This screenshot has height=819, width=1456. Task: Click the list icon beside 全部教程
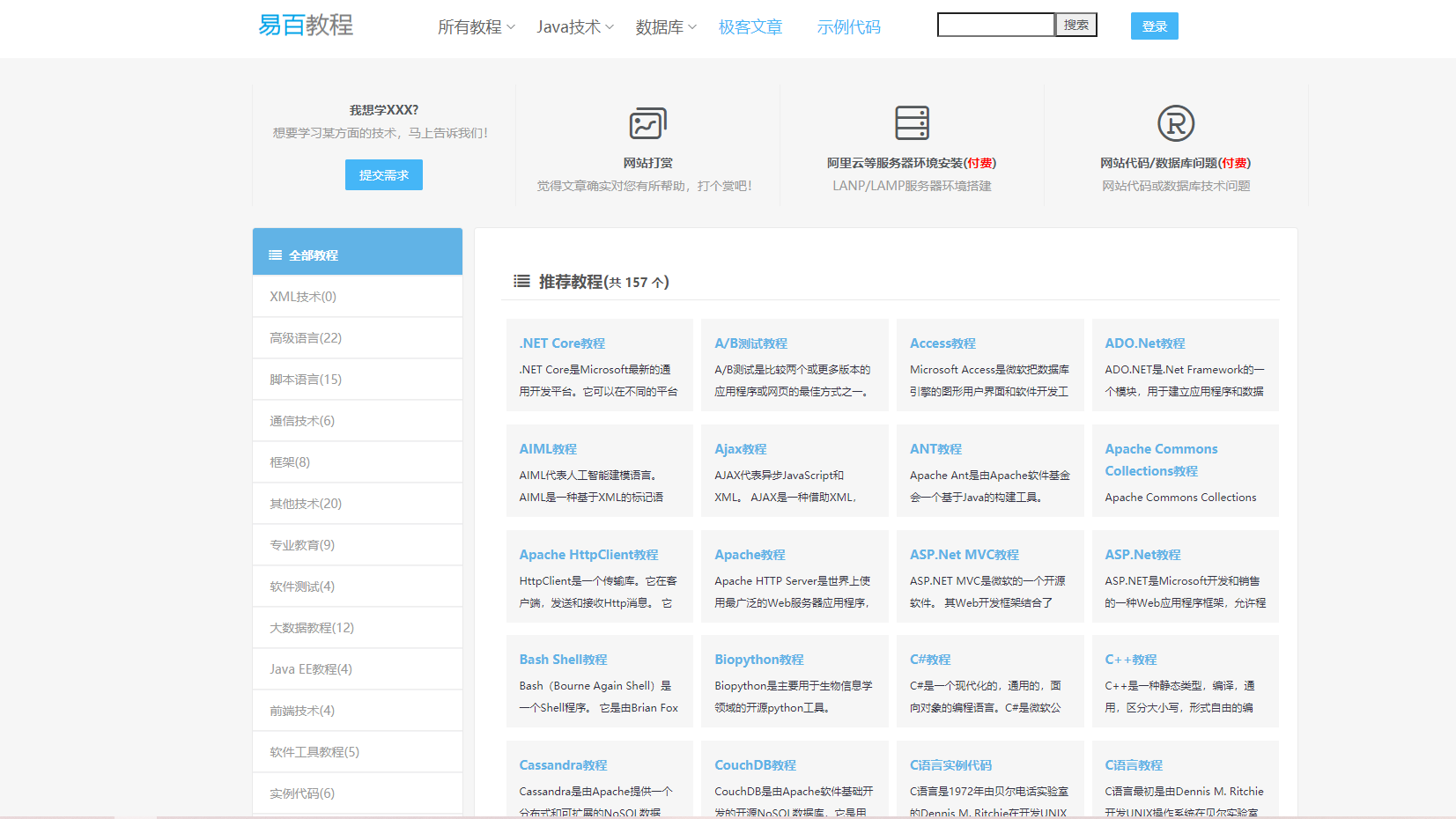276,255
